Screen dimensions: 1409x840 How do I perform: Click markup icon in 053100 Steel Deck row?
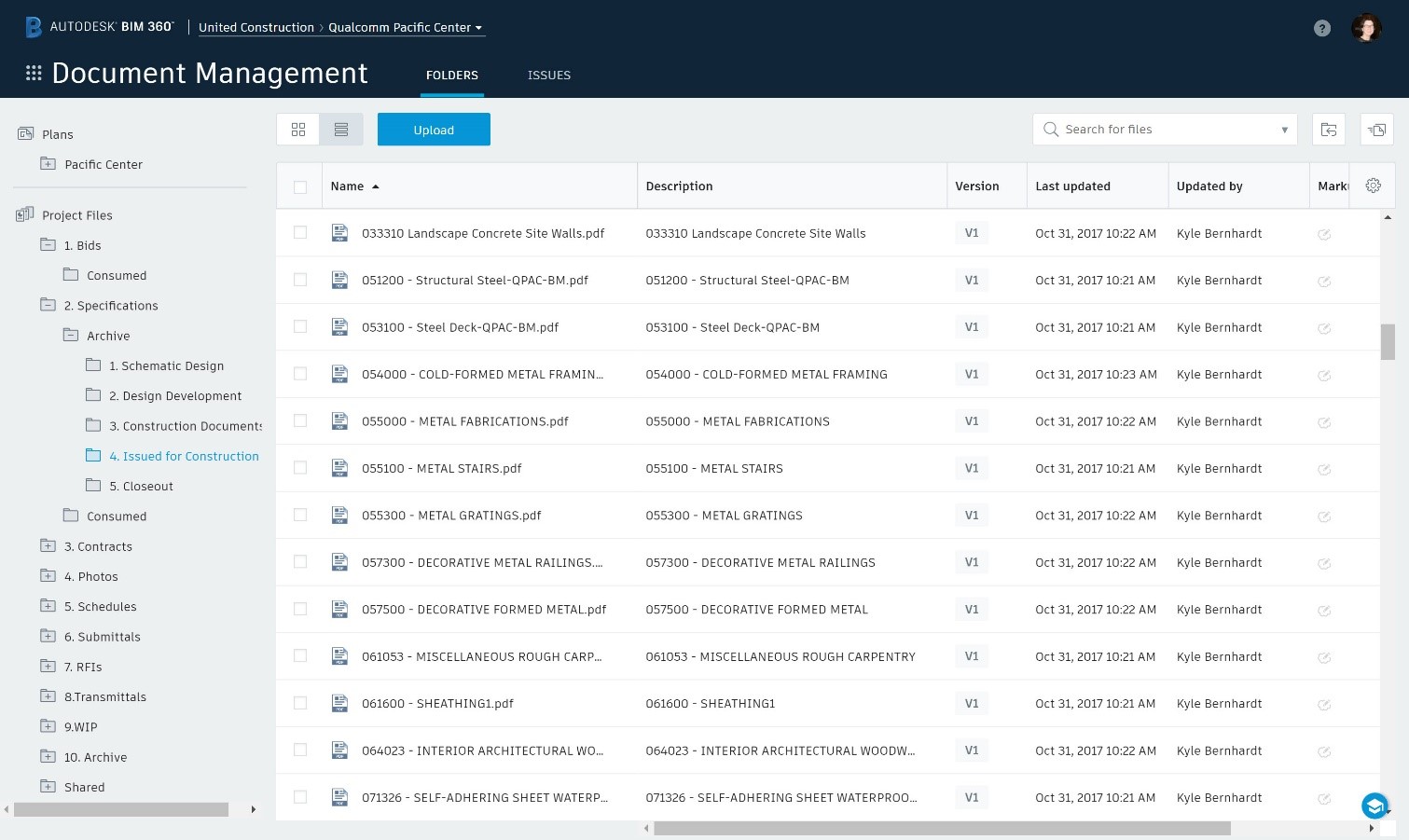pos(1323,328)
